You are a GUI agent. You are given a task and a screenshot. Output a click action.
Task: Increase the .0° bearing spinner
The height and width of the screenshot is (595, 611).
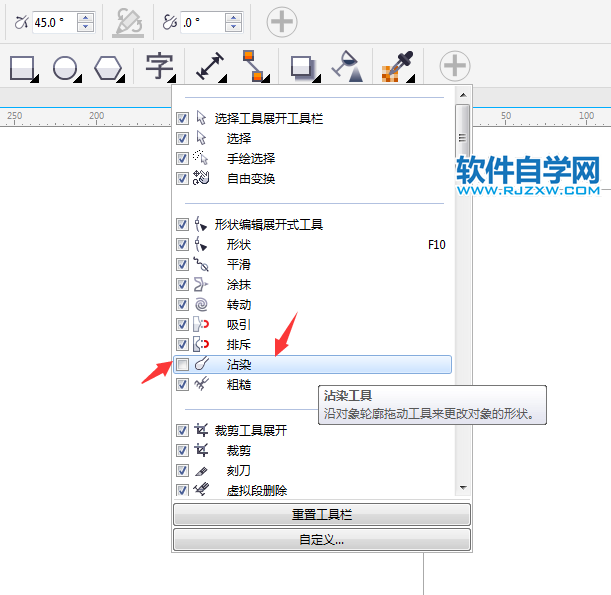tap(233, 18)
